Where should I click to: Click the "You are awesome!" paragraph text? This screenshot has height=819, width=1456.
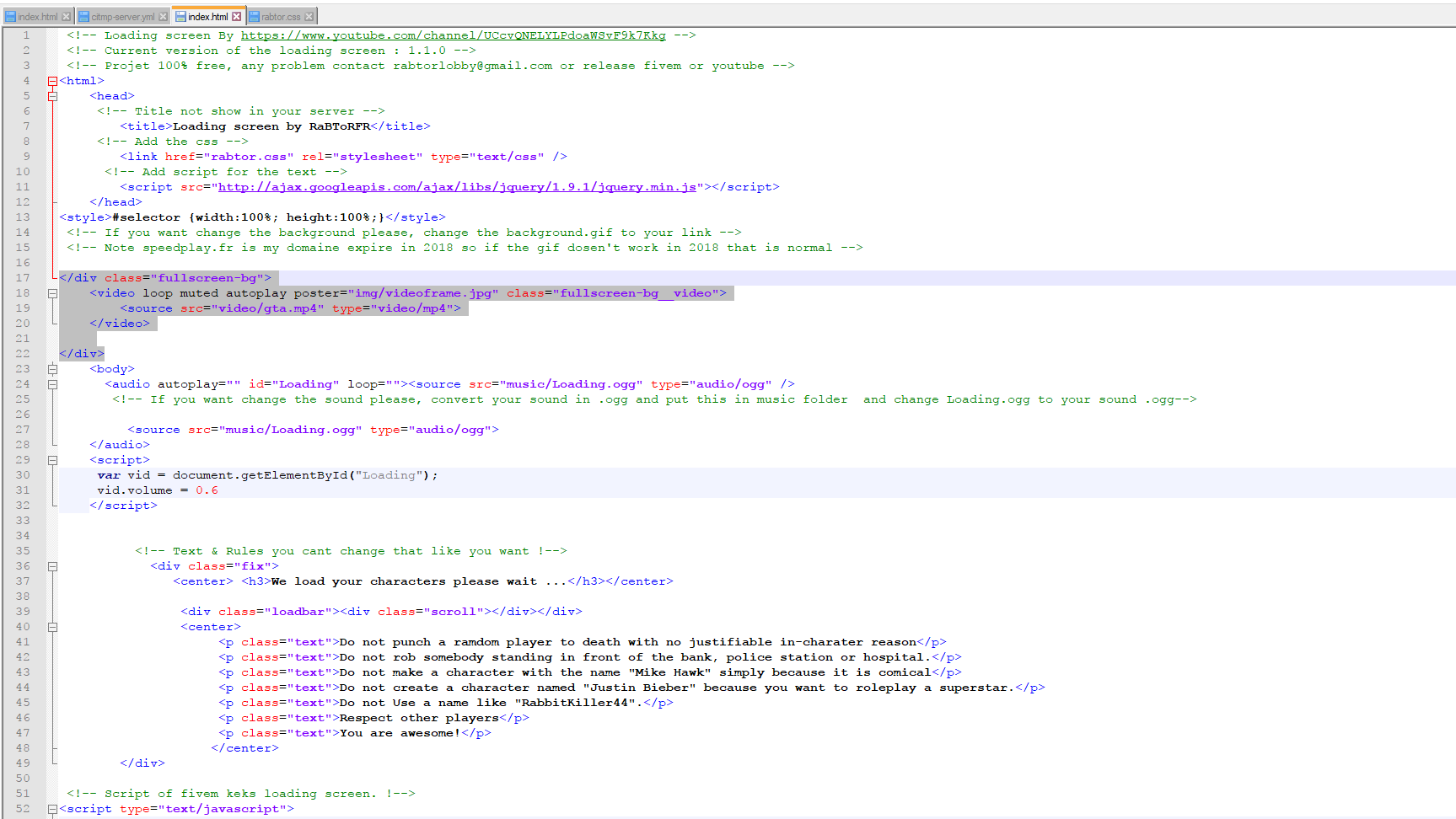(400, 733)
